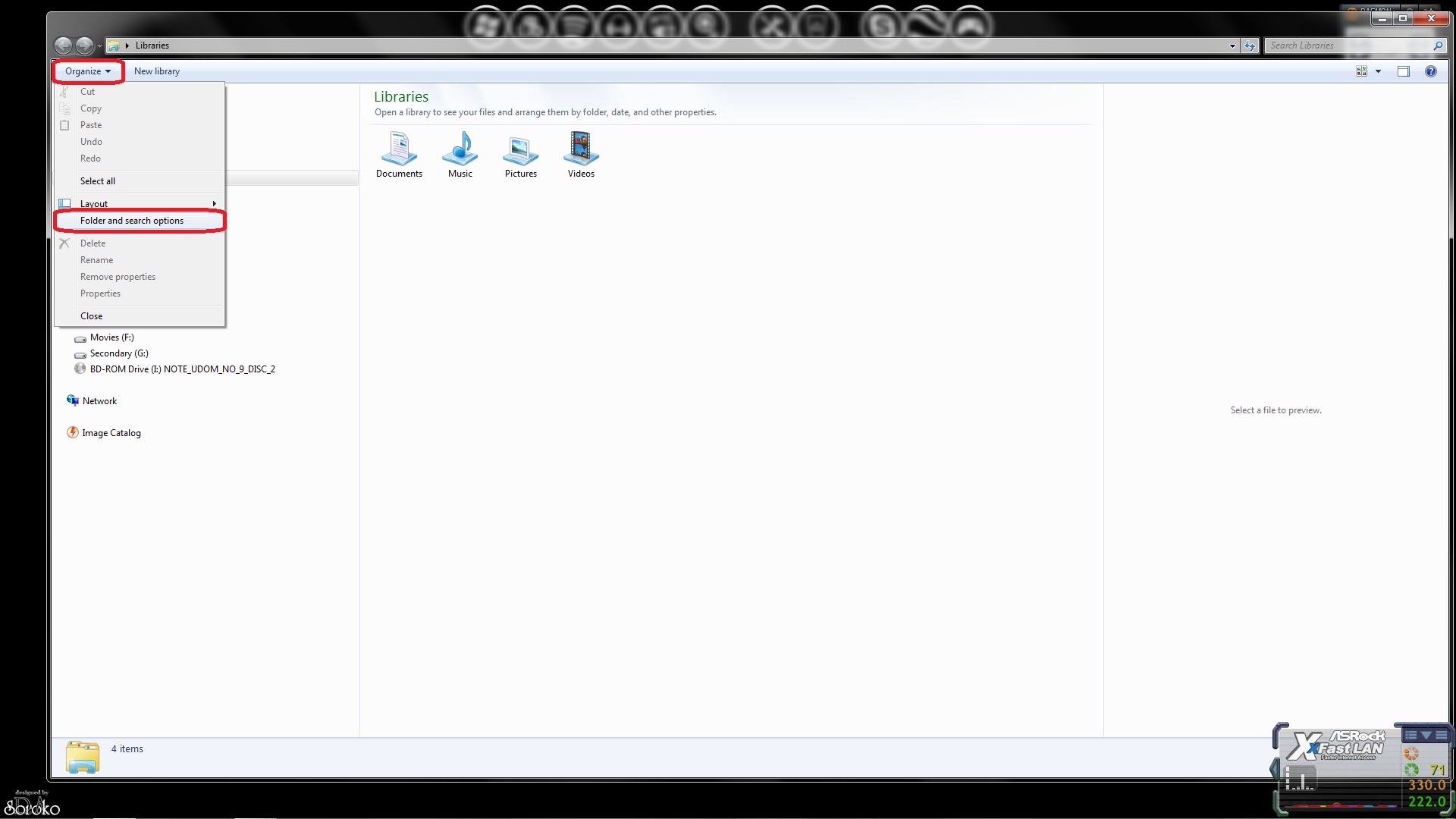Click the refresh arrows button

click(1250, 45)
